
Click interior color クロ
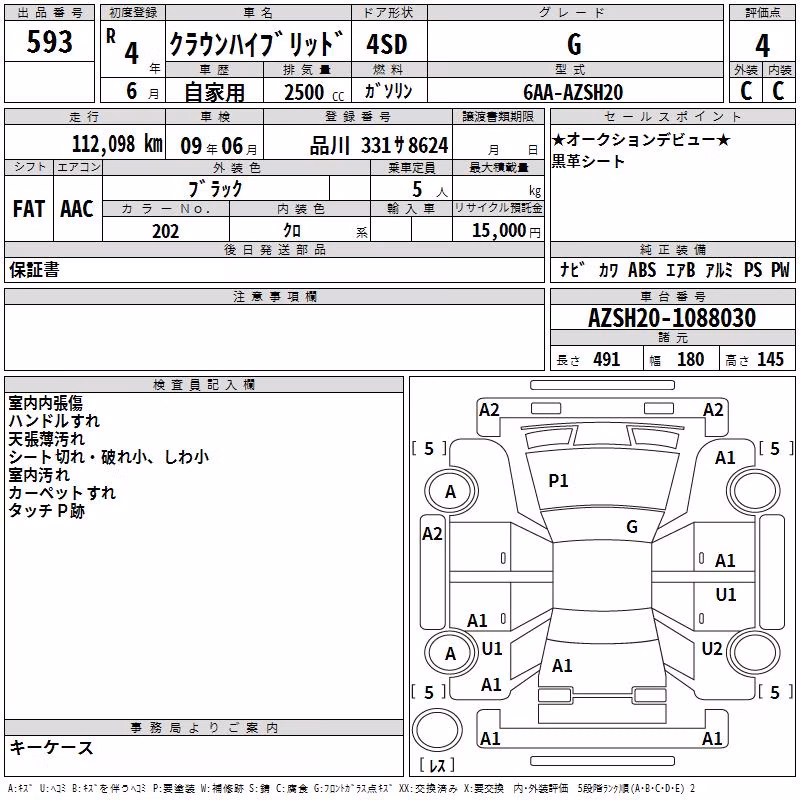point(292,231)
